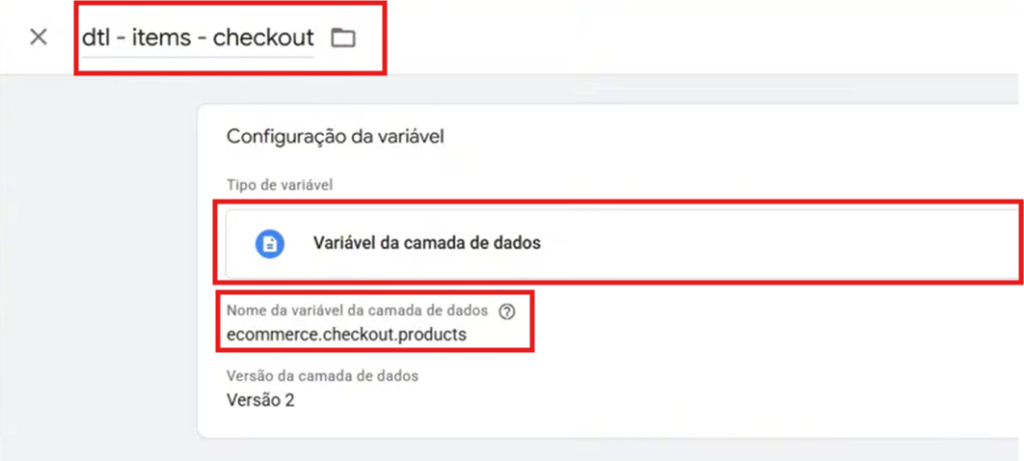The image size is (1024, 461).
Task: Select the Nome da variável da camada label
Action: (x=357, y=311)
